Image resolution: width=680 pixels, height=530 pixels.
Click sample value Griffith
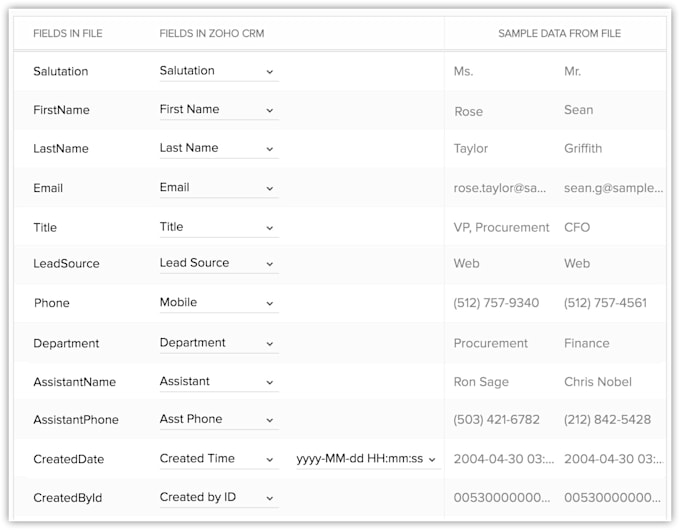[x=583, y=149]
